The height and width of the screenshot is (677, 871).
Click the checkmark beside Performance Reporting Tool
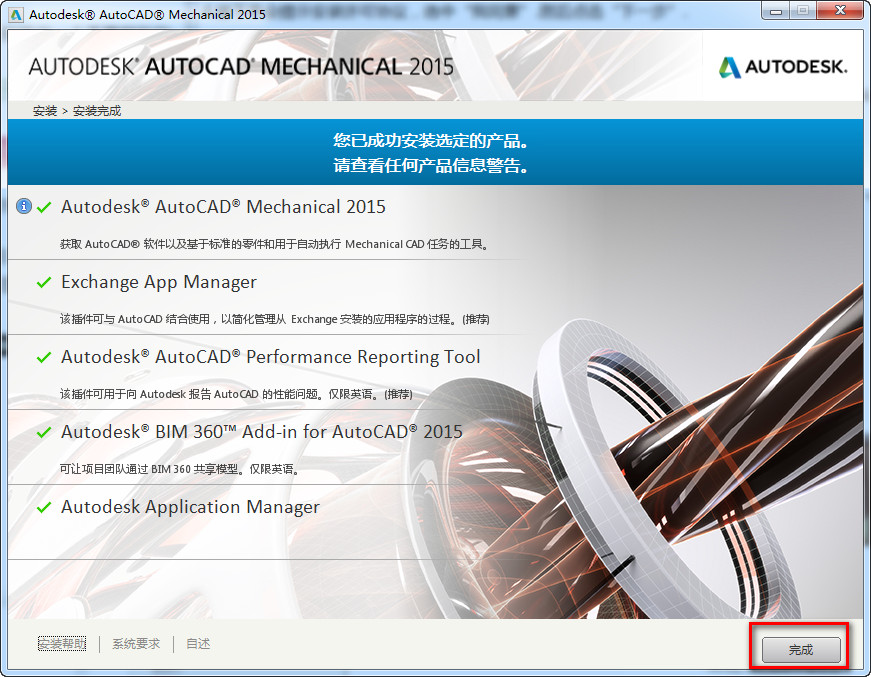[43, 357]
